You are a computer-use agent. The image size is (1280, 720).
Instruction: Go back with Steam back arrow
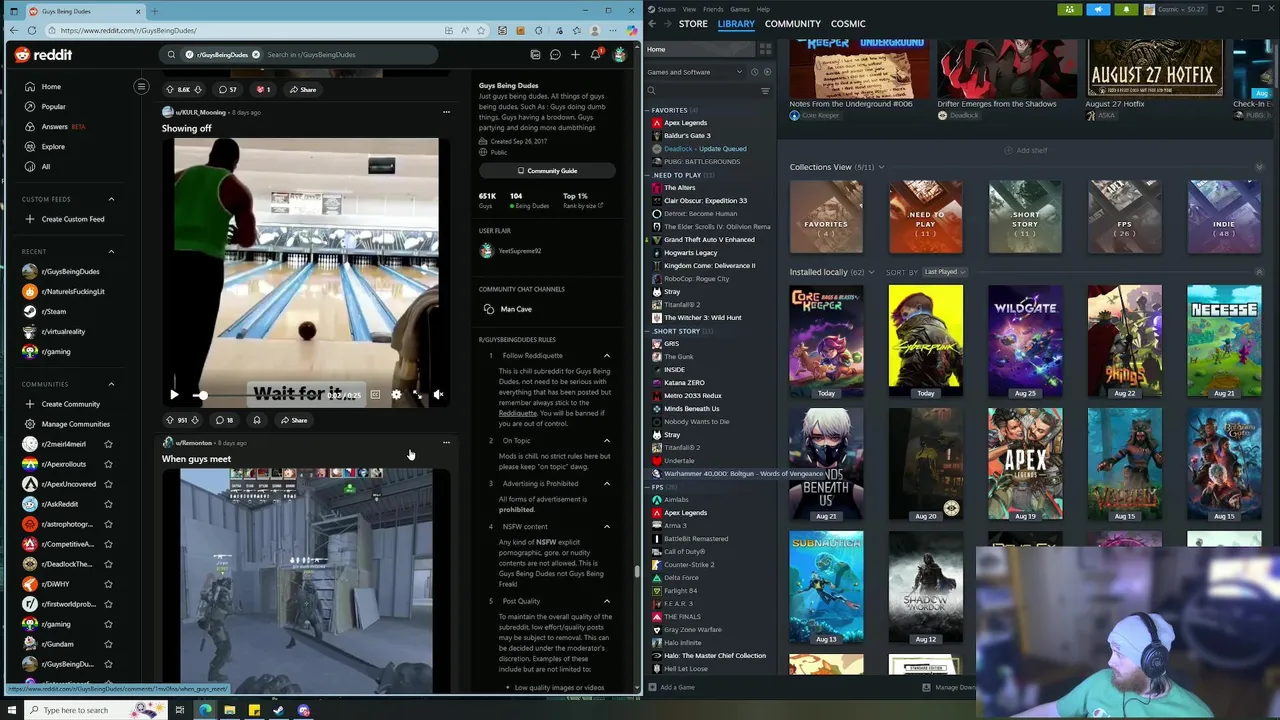click(x=653, y=24)
